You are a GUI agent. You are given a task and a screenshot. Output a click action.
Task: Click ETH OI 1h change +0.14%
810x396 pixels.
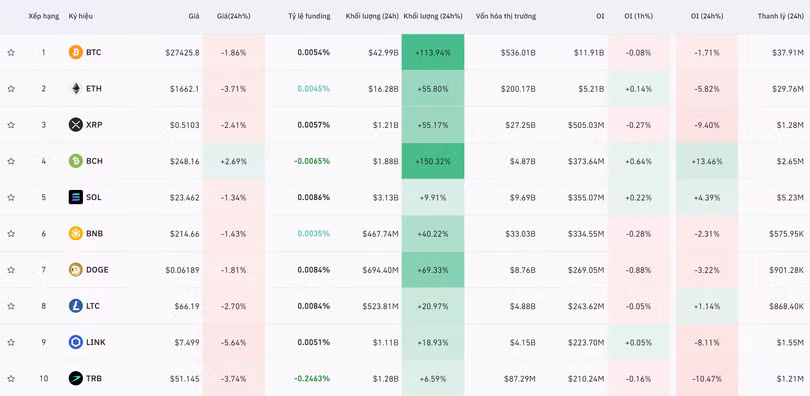click(638, 89)
